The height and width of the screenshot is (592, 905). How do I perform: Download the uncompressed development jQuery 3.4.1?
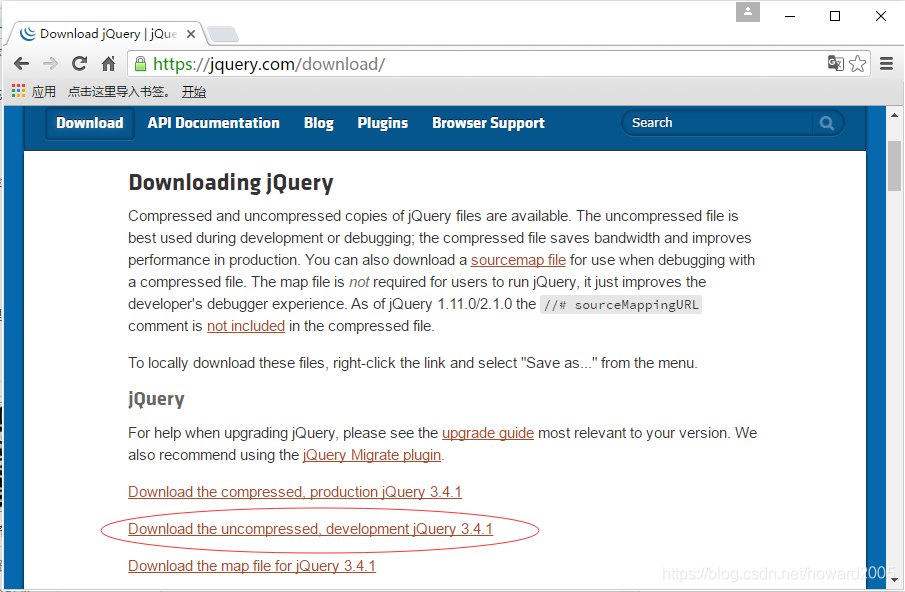click(x=311, y=529)
